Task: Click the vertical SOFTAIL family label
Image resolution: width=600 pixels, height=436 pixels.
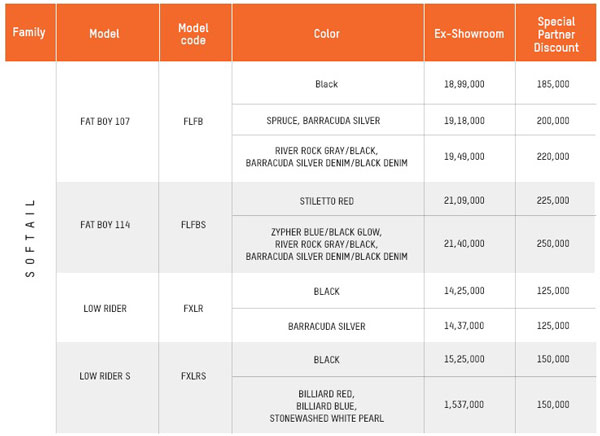Action: click(29, 238)
